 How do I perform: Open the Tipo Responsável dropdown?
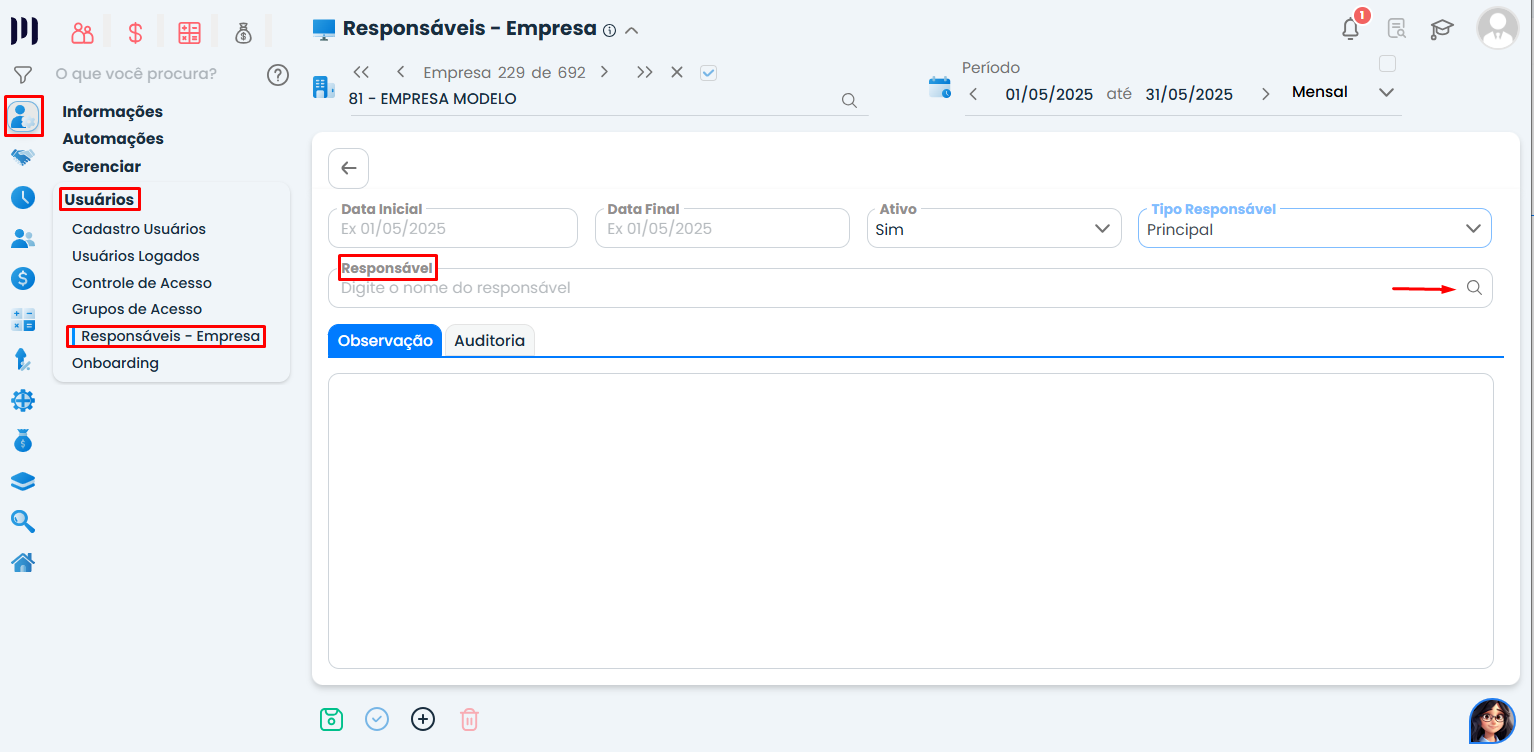coord(1472,229)
